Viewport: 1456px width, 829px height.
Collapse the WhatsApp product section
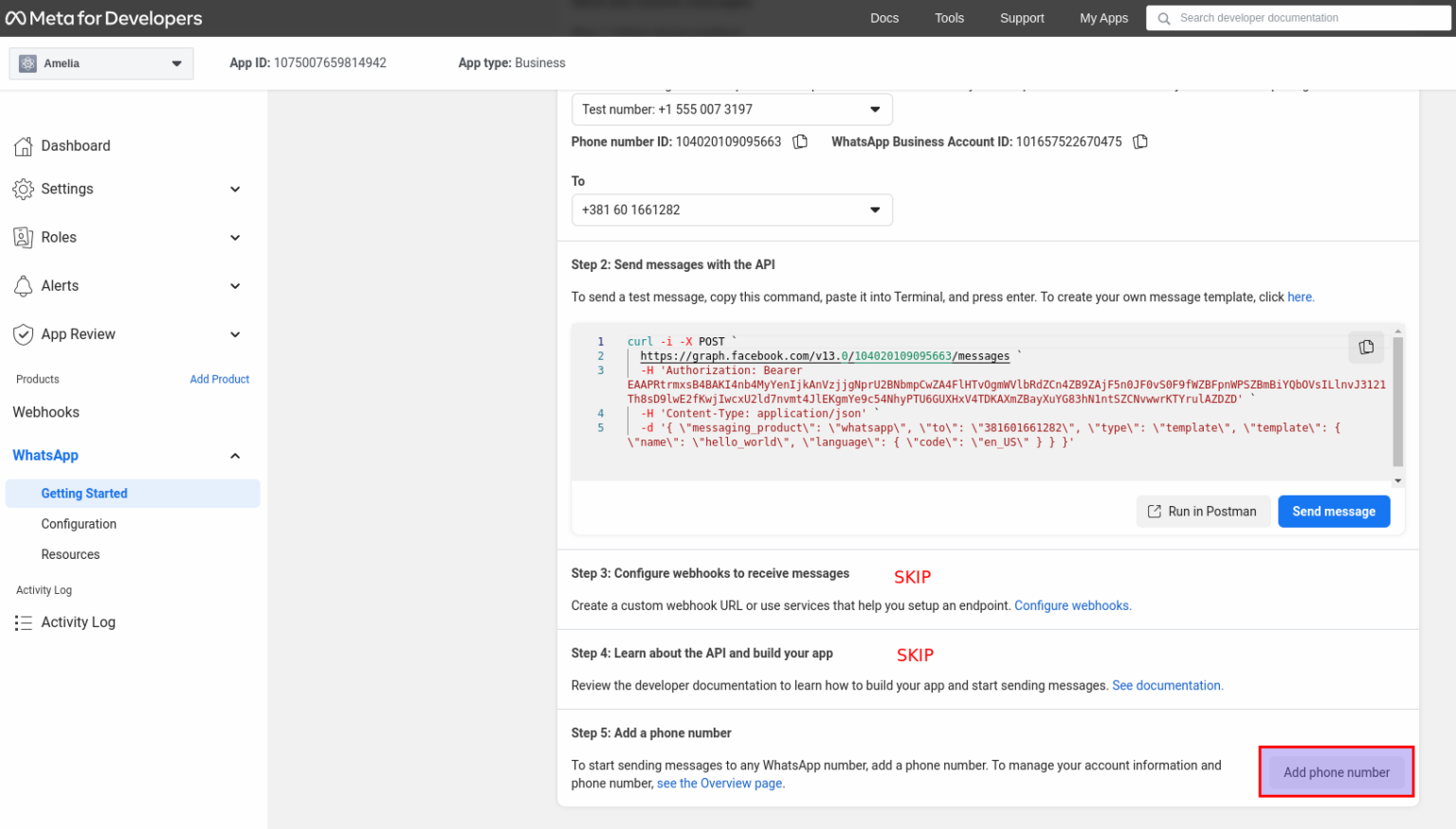pos(235,456)
